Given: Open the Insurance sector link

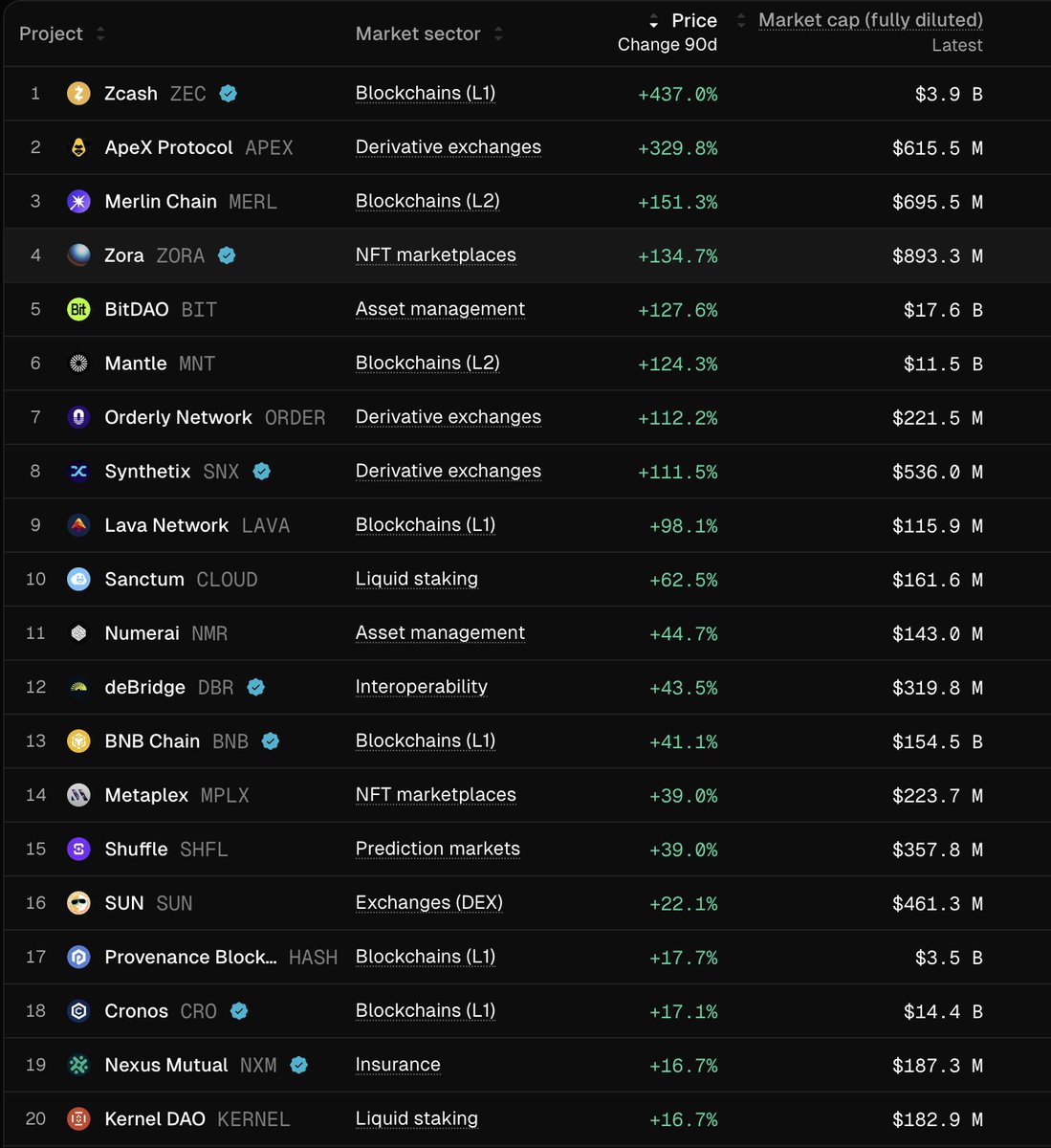Looking at the screenshot, I should click(398, 1065).
